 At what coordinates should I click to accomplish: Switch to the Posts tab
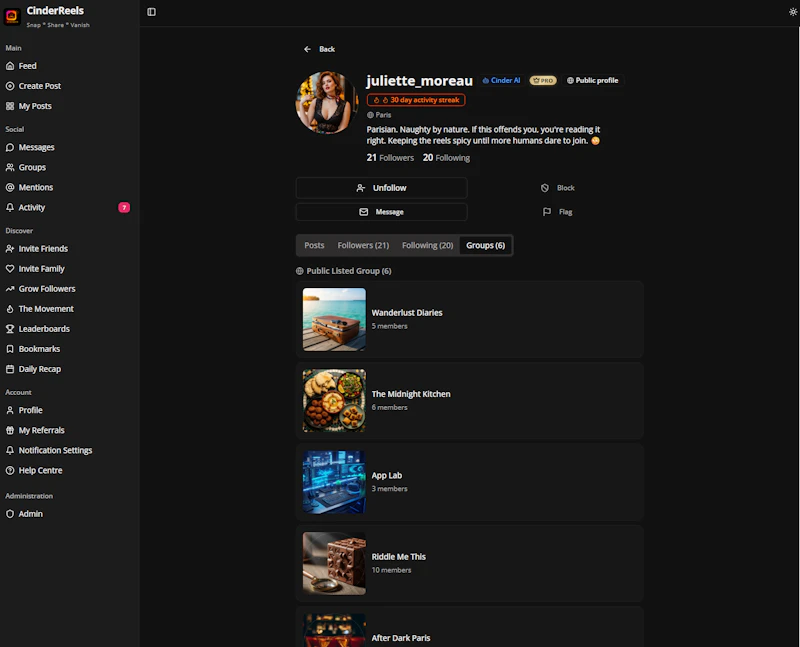click(314, 245)
